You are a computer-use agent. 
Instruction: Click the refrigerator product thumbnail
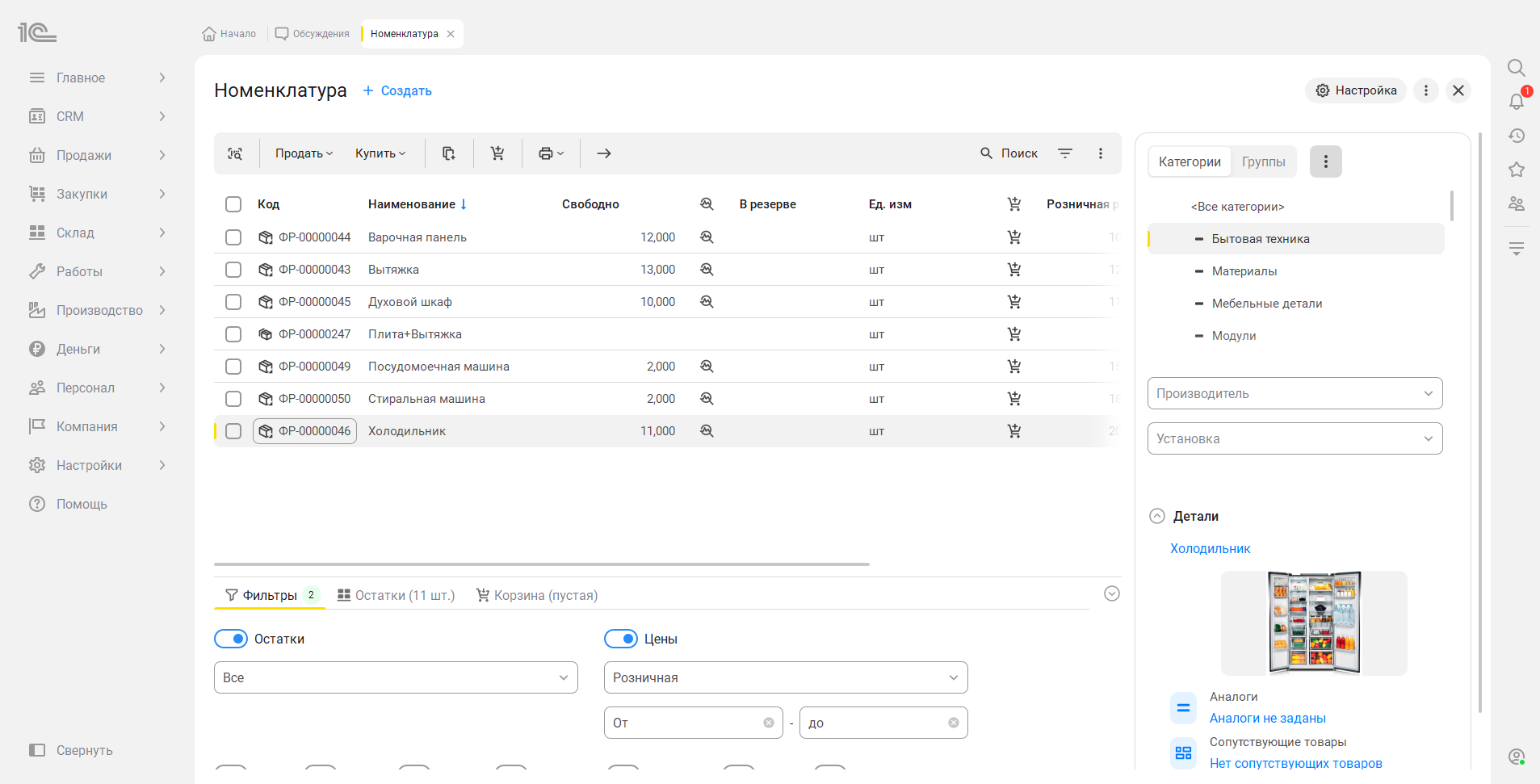tap(1314, 623)
